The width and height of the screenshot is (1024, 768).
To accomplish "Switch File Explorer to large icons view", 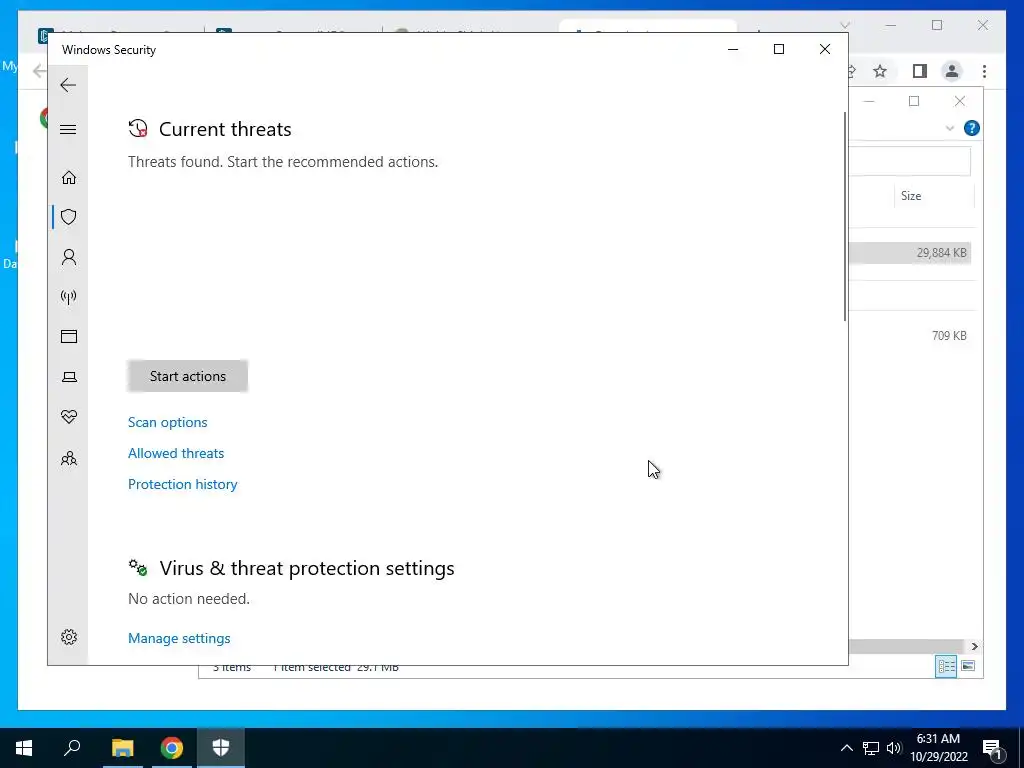I will click(x=968, y=666).
